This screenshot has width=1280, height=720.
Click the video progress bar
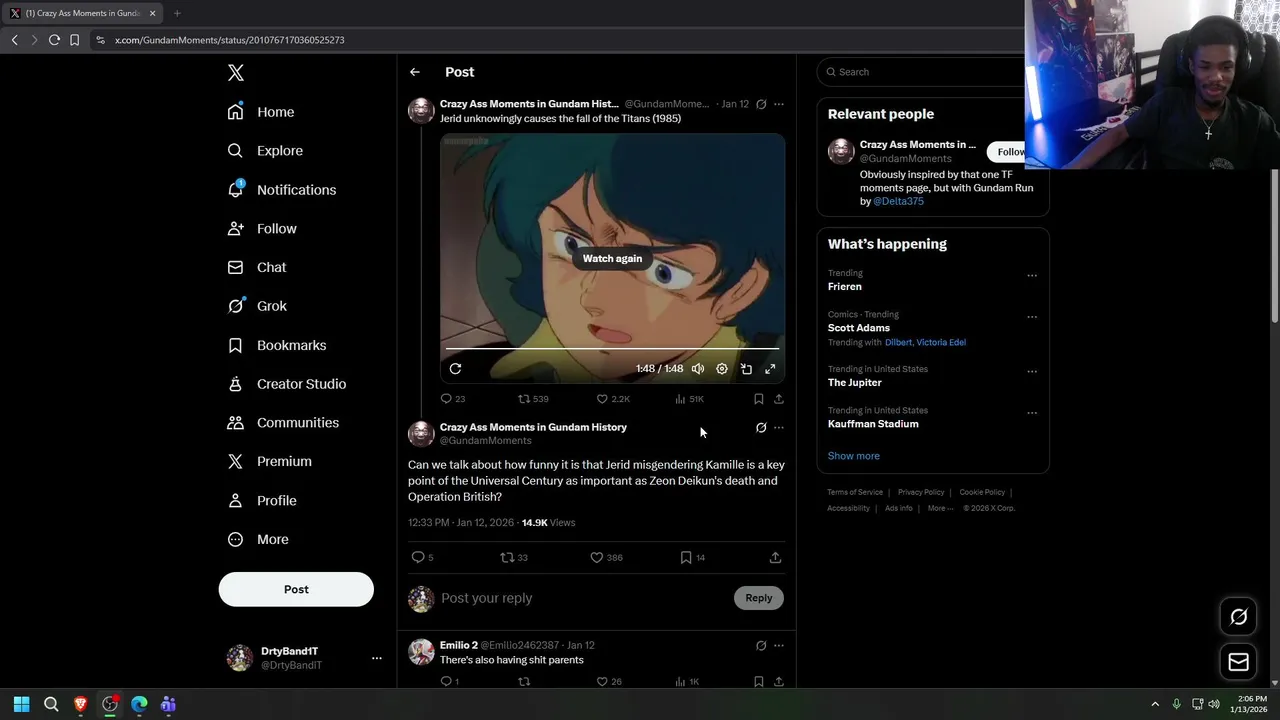(612, 349)
